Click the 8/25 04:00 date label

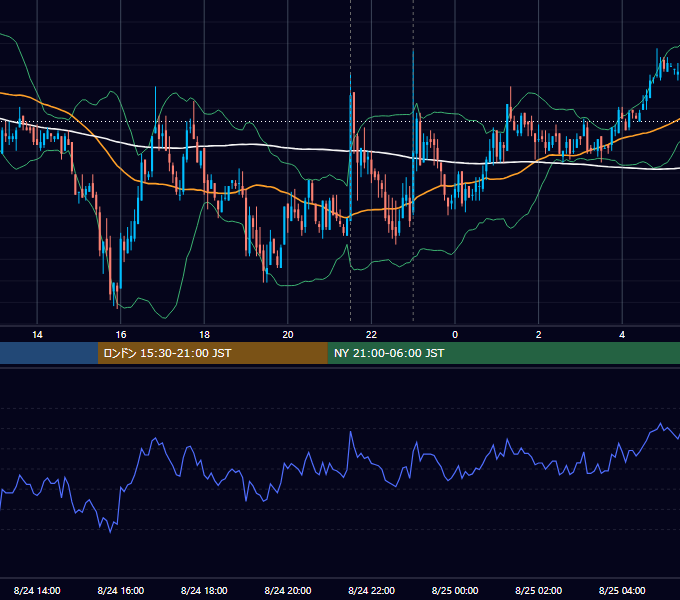click(622, 590)
